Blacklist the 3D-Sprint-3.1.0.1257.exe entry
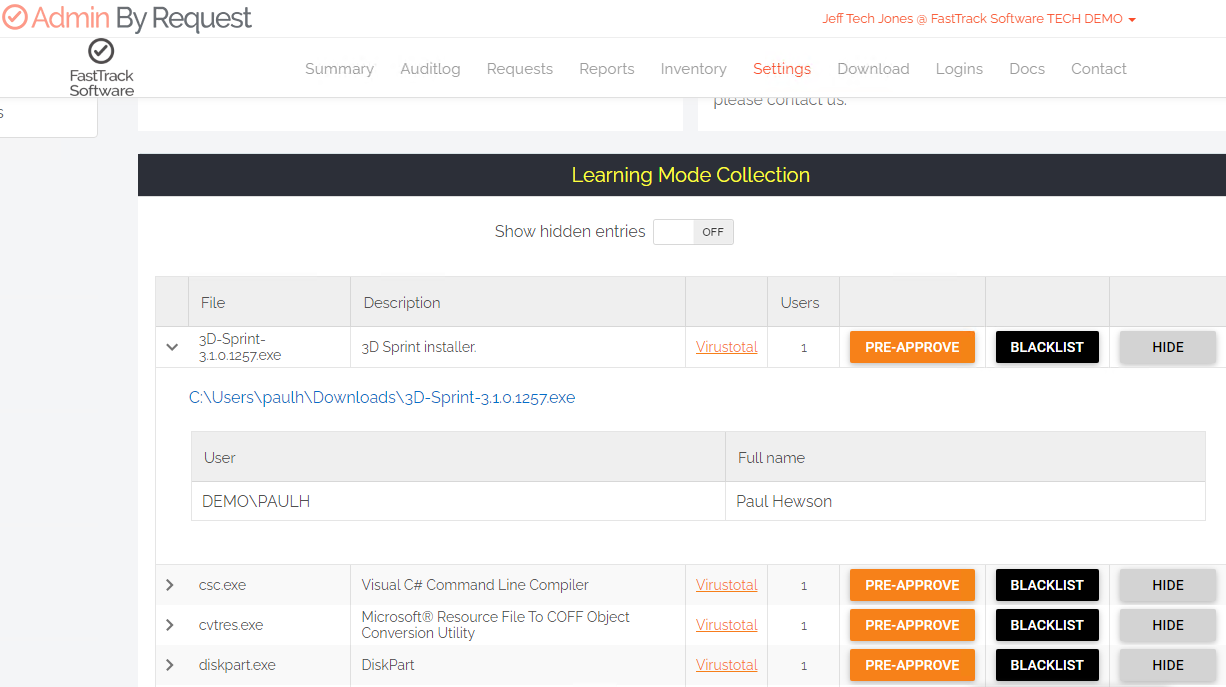This screenshot has height=687, width=1226. [1047, 347]
